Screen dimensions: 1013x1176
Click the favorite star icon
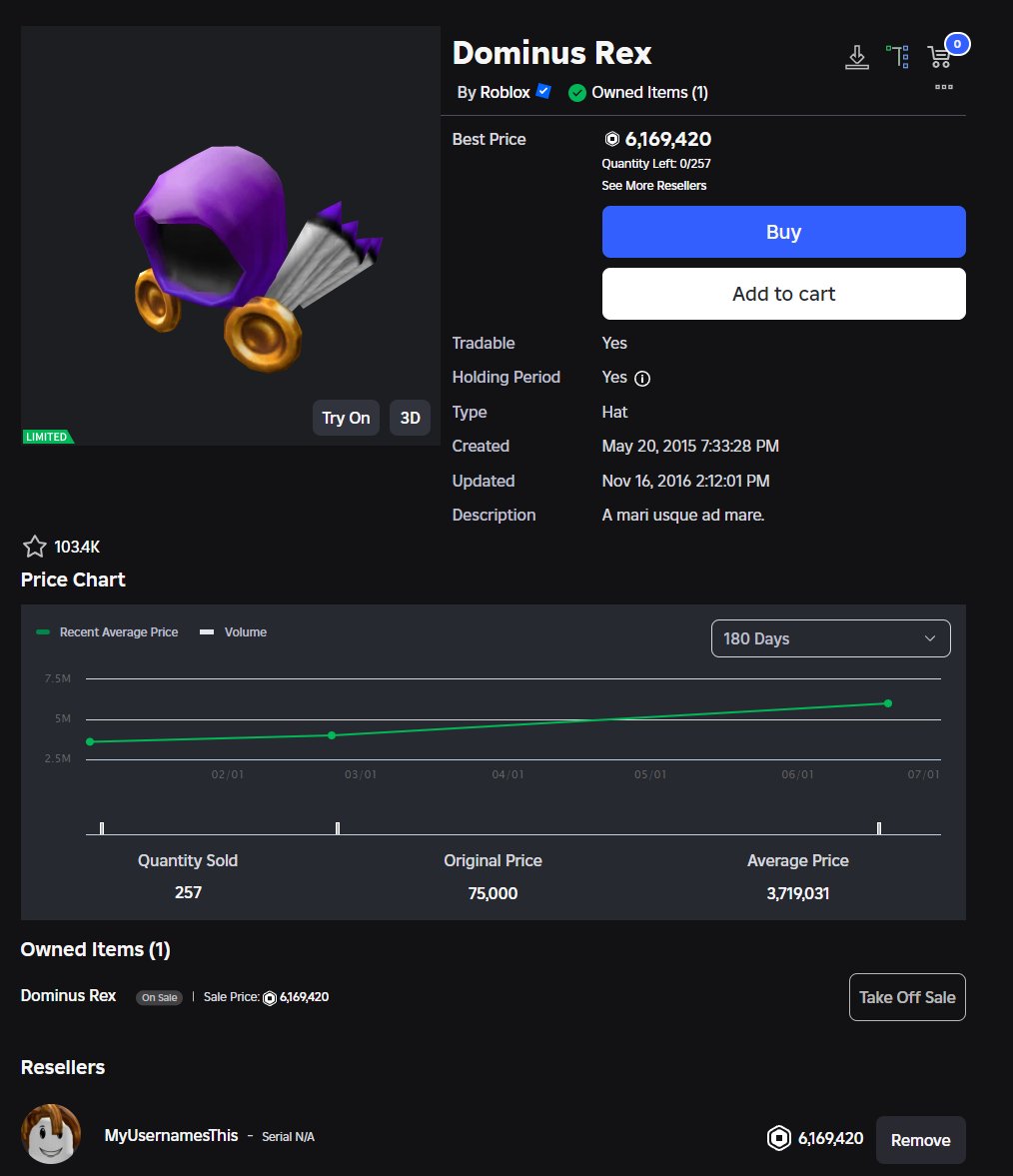pyautogui.click(x=35, y=547)
